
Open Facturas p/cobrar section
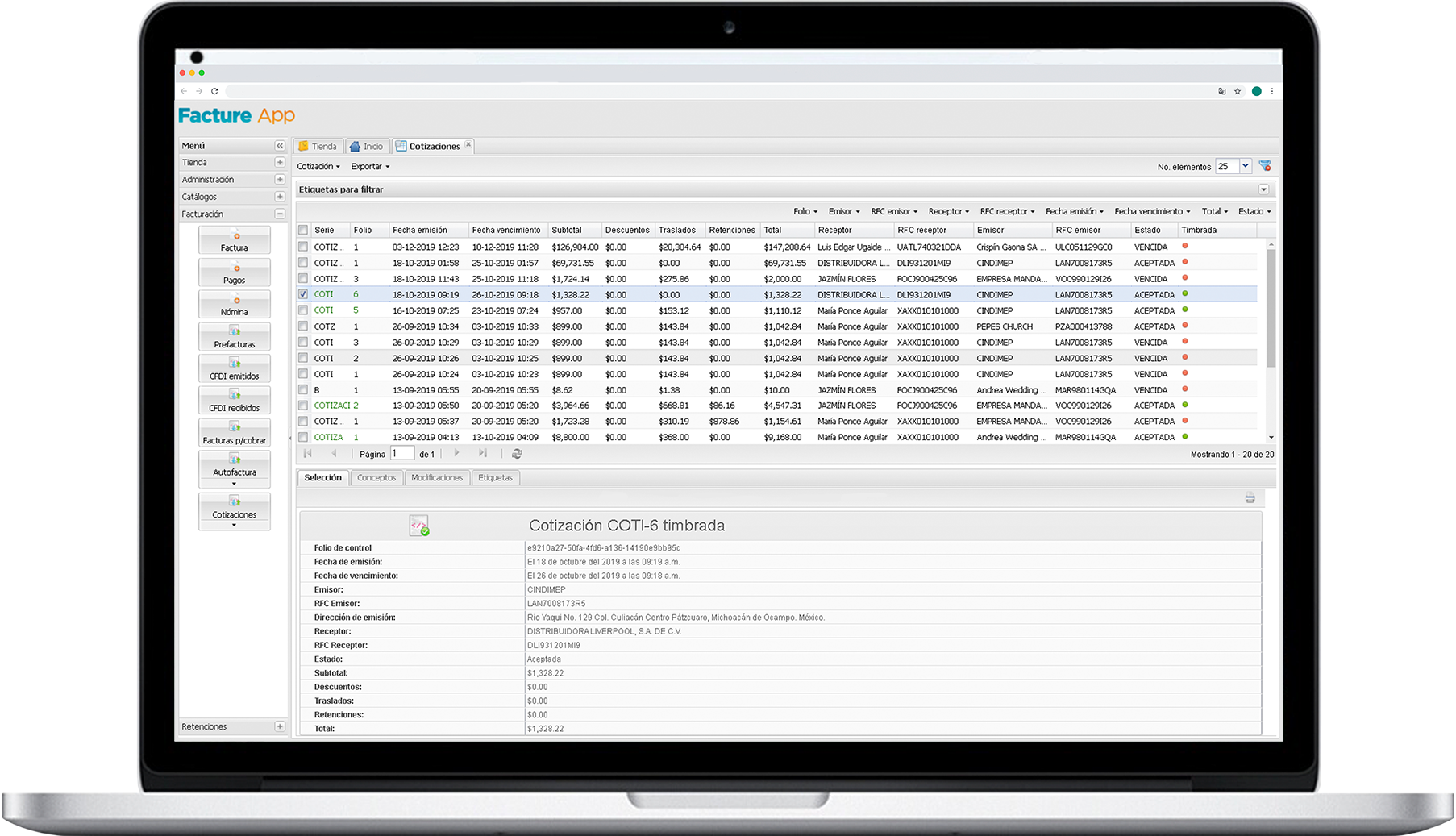(x=235, y=433)
